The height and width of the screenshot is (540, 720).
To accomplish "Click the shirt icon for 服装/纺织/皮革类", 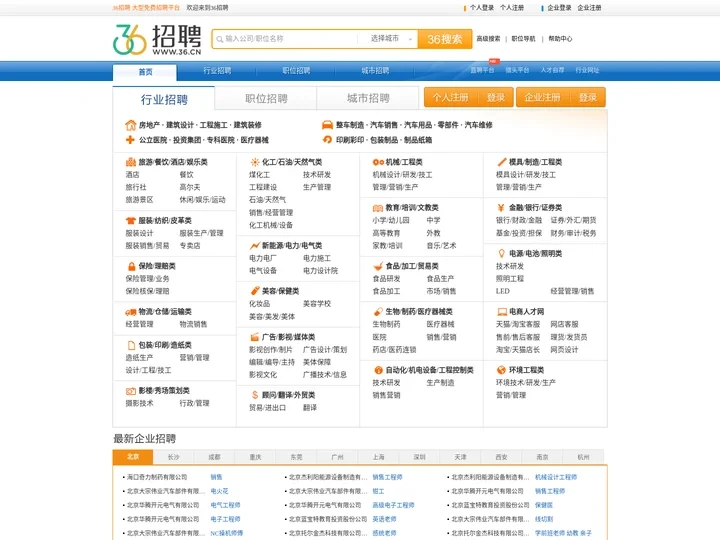I will click(x=131, y=220).
